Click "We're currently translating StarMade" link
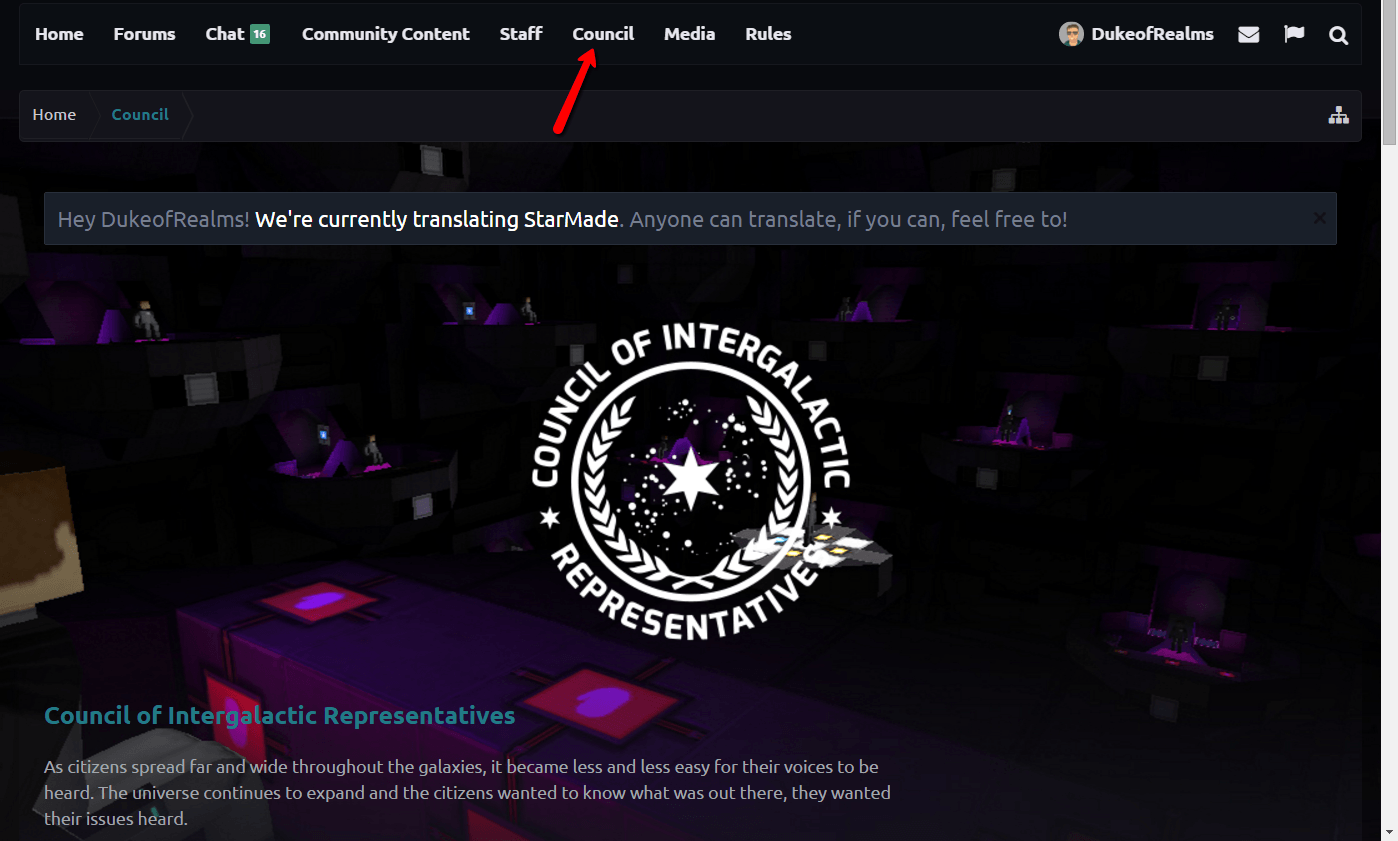This screenshot has height=841, width=1398. (x=436, y=219)
